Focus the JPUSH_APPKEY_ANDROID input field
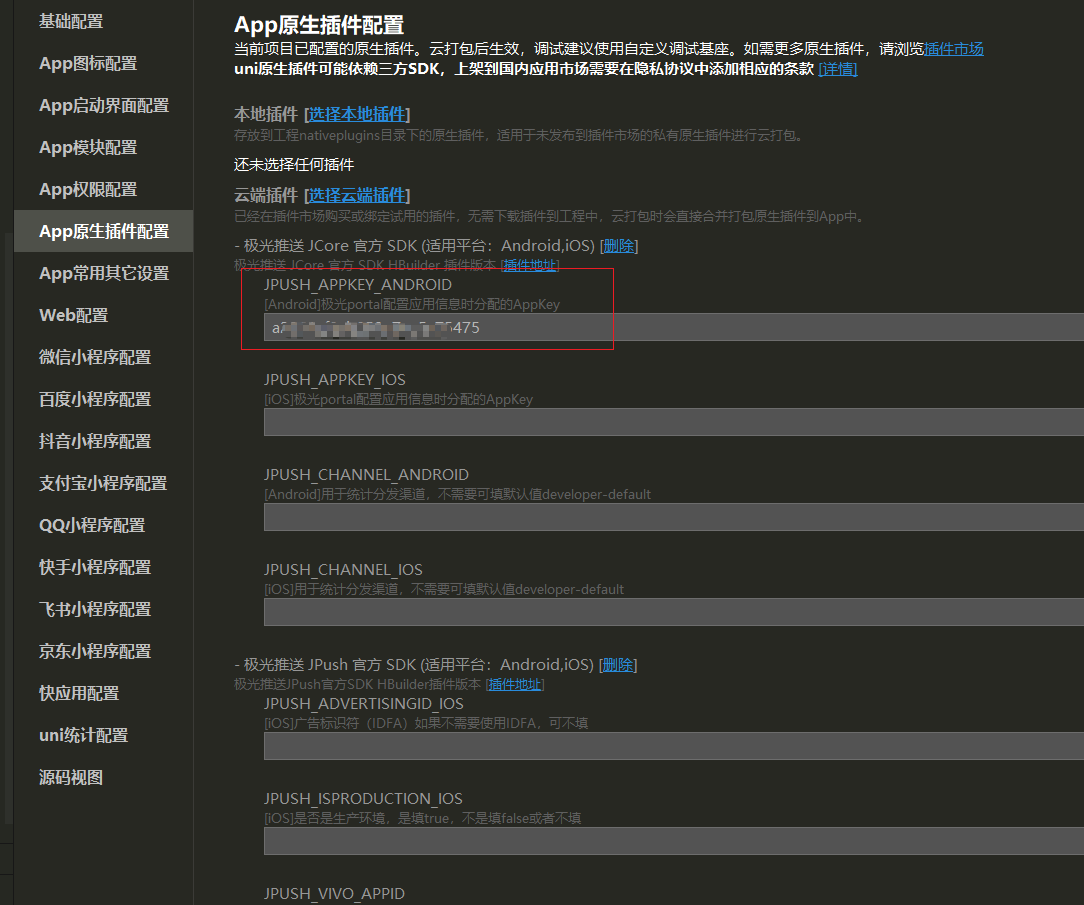The width and height of the screenshot is (1084, 905). pos(673,327)
